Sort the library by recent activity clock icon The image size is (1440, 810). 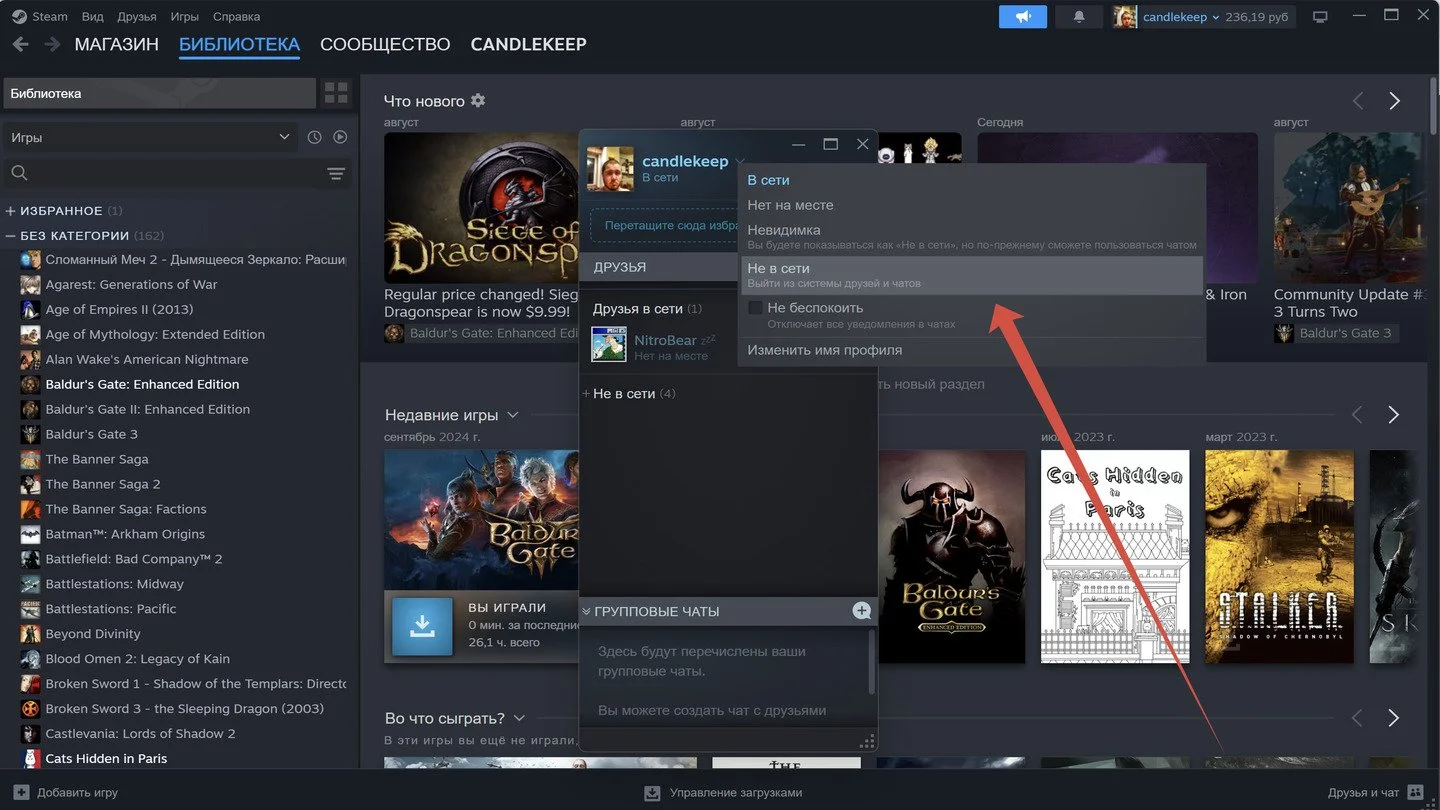pos(314,137)
